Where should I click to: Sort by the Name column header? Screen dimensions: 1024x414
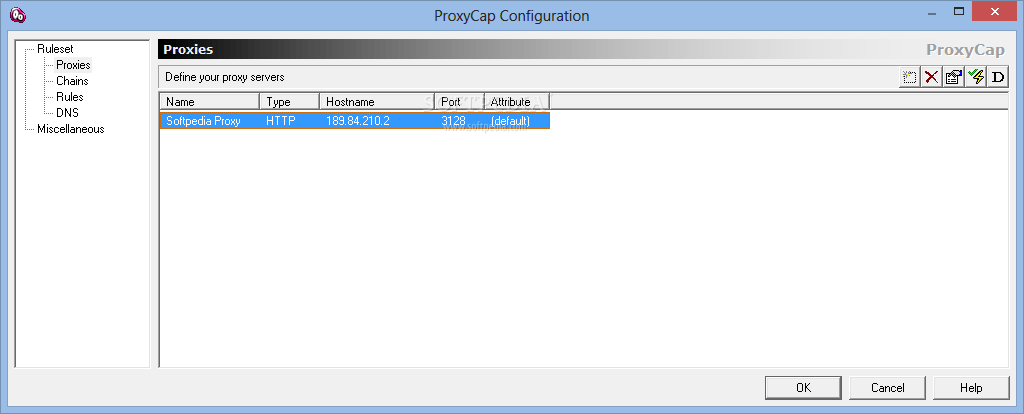click(210, 102)
